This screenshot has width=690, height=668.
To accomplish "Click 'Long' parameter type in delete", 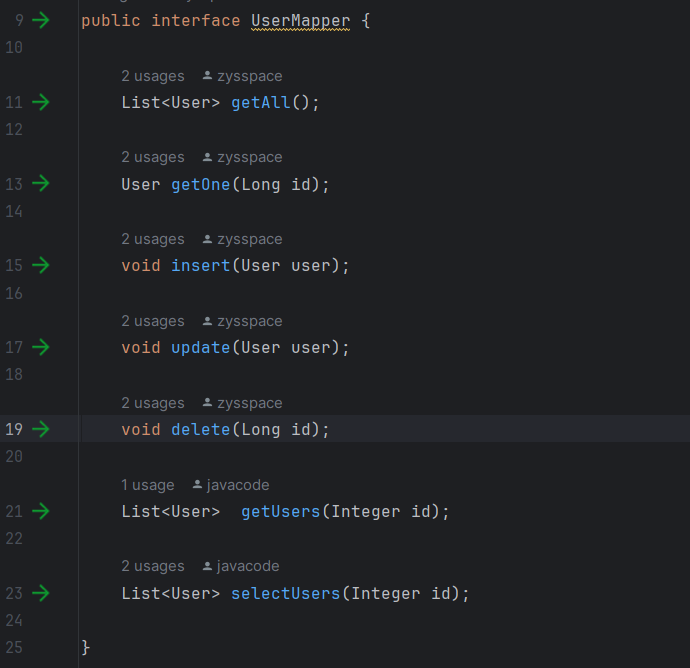I will pos(261,430).
